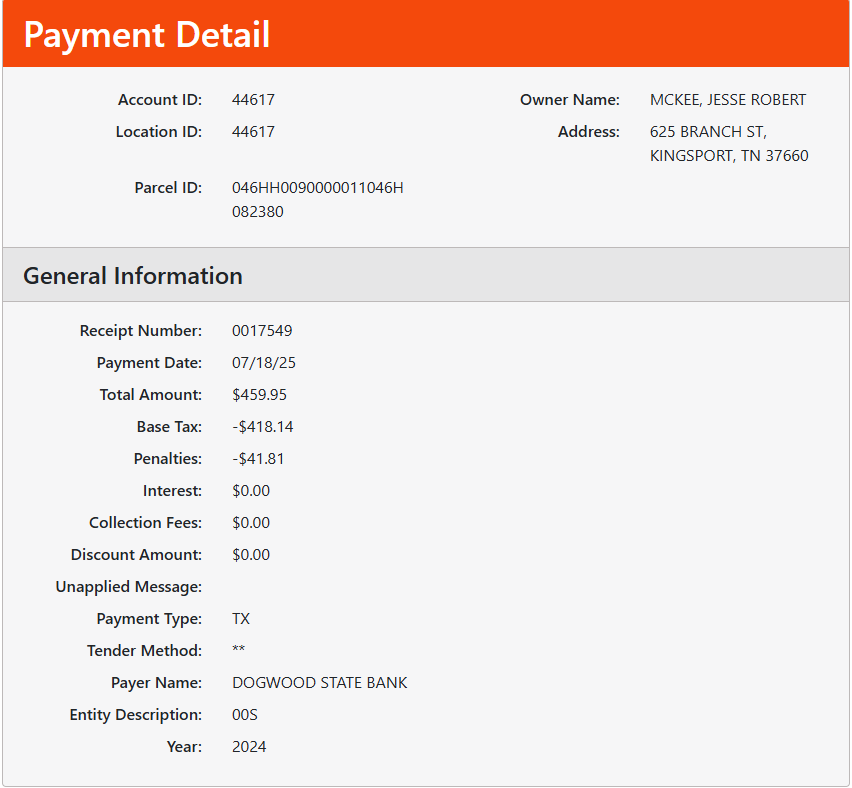The height and width of the screenshot is (788, 852).
Task: Click the Discount Amount value
Action: coord(251,555)
